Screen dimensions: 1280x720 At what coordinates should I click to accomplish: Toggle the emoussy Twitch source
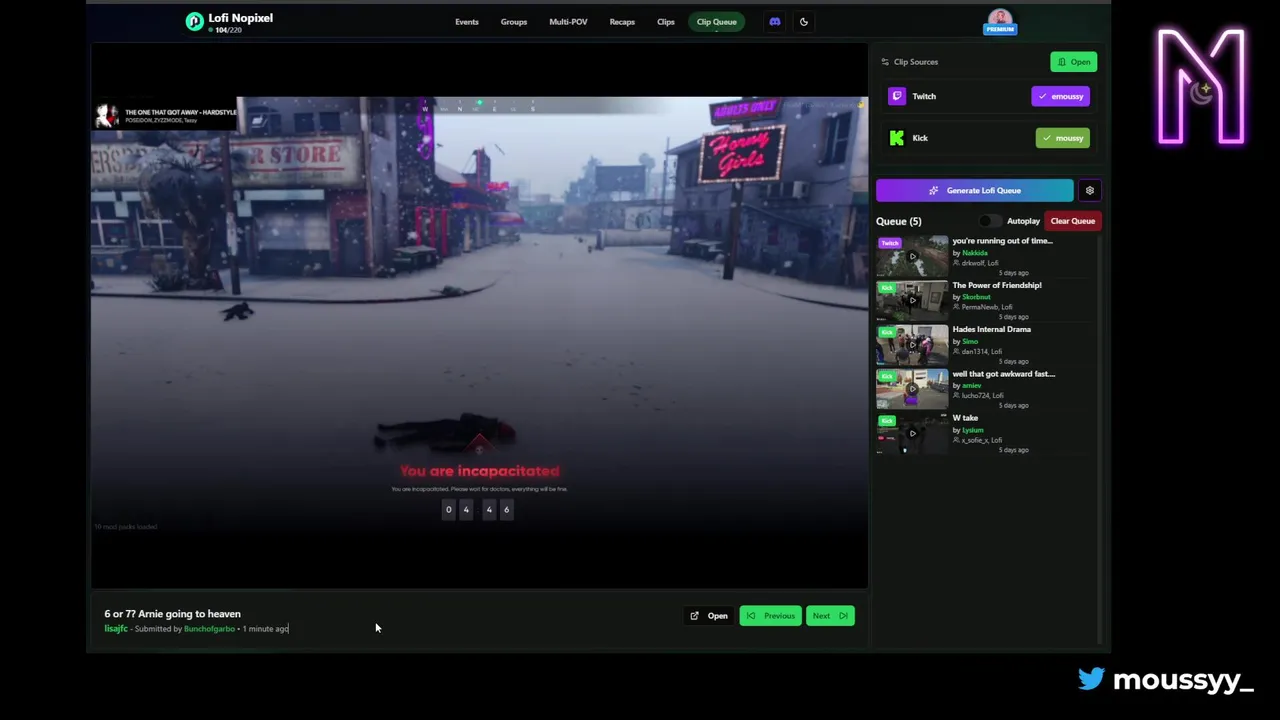(x=1061, y=96)
